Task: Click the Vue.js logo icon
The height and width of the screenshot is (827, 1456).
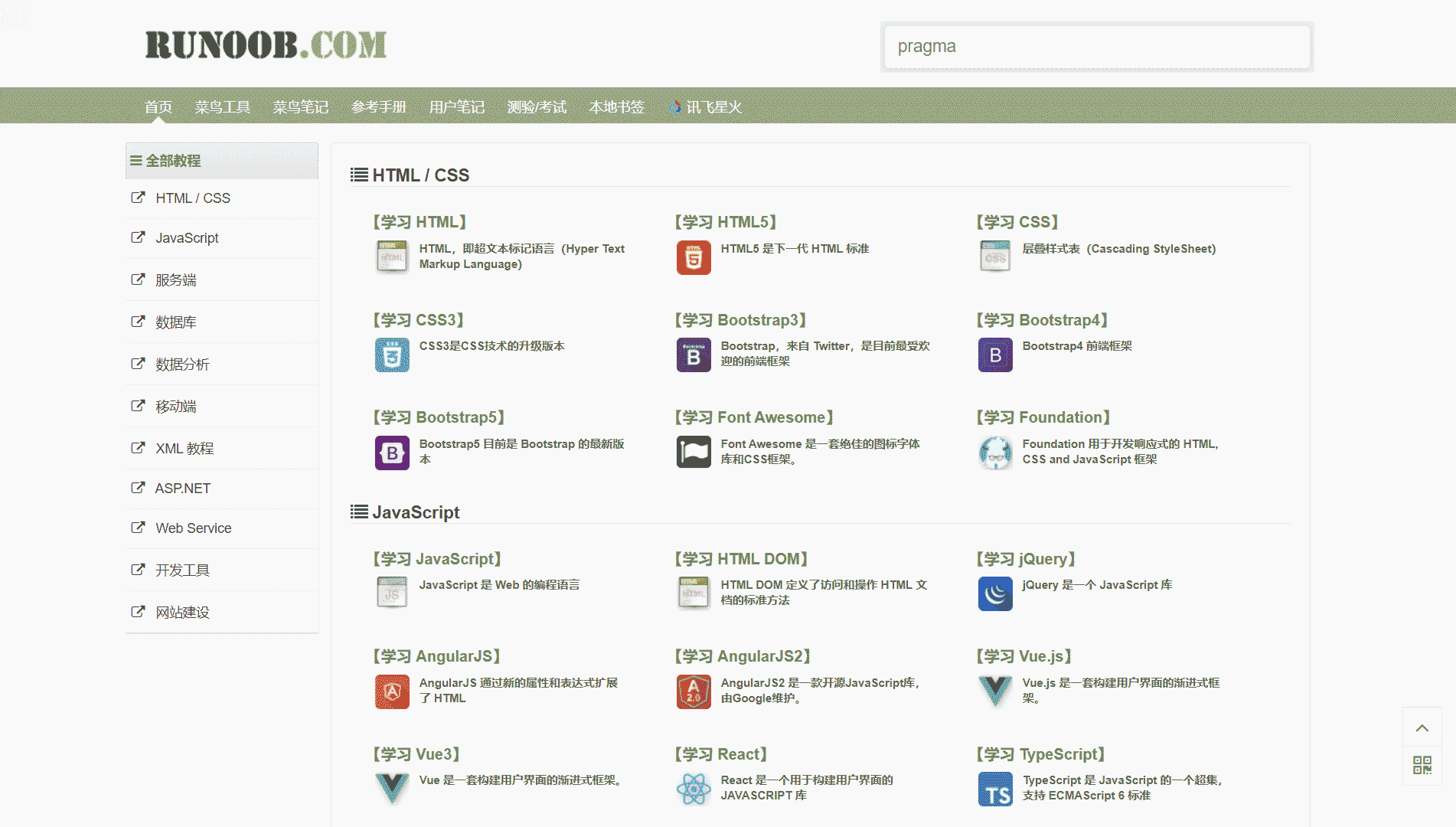Action: coord(995,691)
